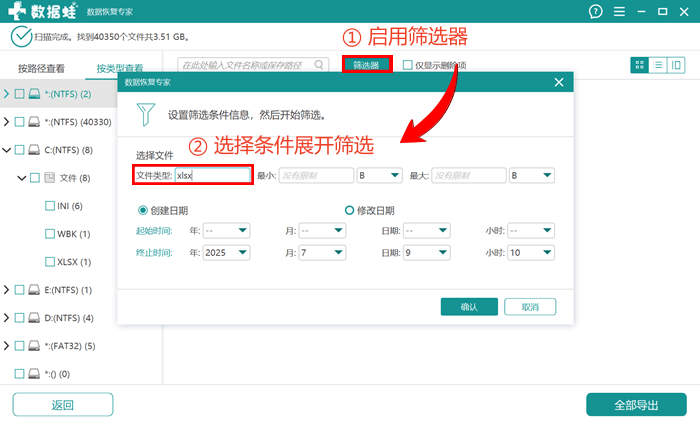This screenshot has width=700, height=428.
Task: Click the file type xlsx input field
Action: pyautogui.click(x=212, y=175)
